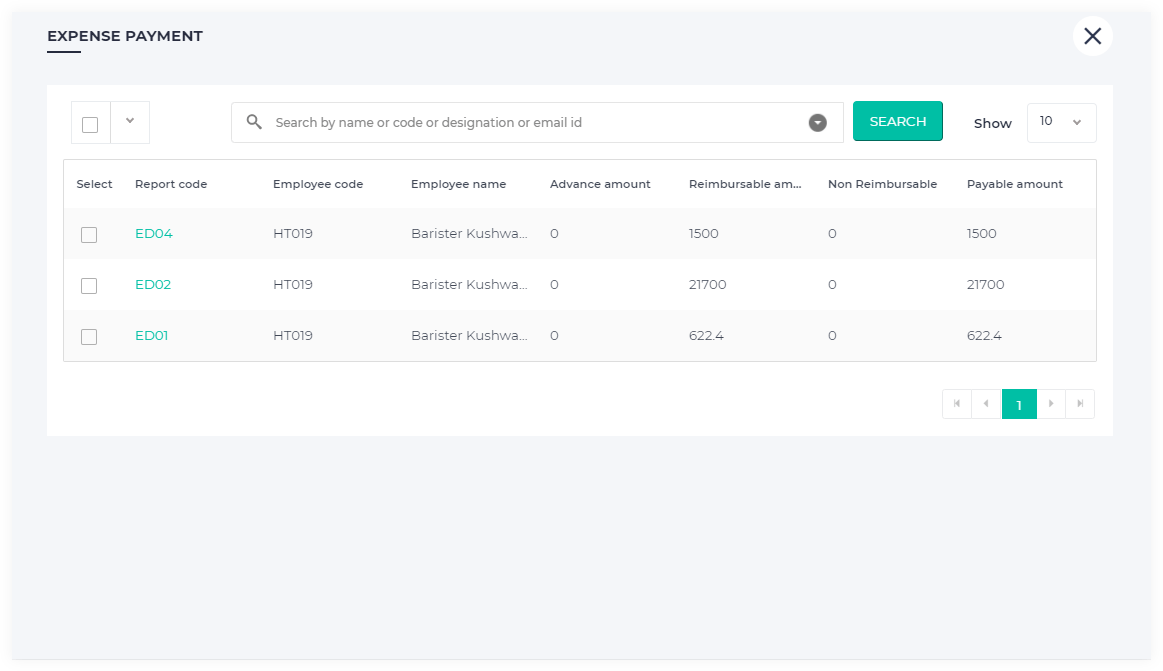Screen dimensions: 1163x671
Task: Click payable amount 21700
Action: coord(985,285)
